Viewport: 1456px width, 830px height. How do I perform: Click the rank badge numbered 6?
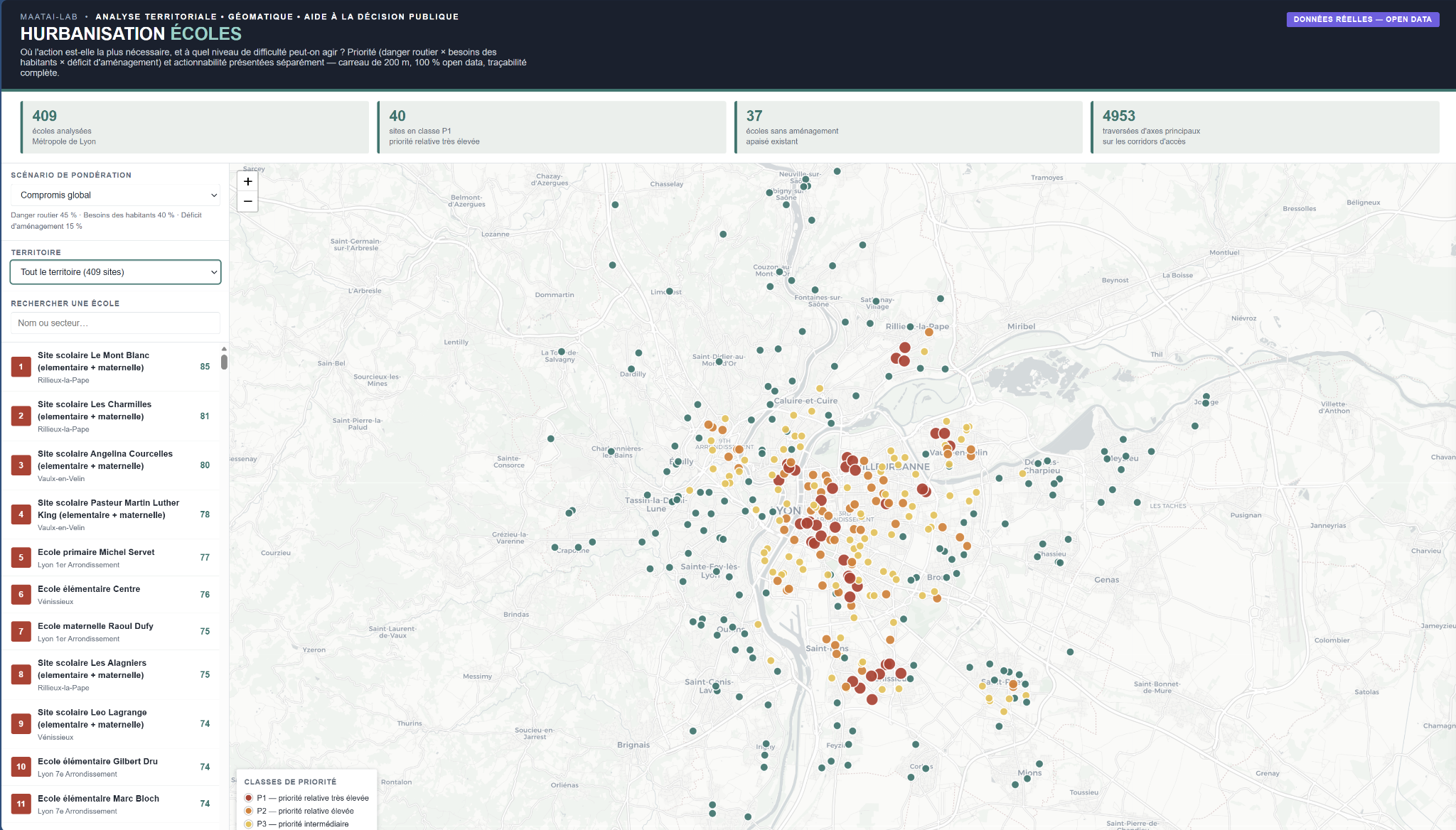[x=21, y=595]
